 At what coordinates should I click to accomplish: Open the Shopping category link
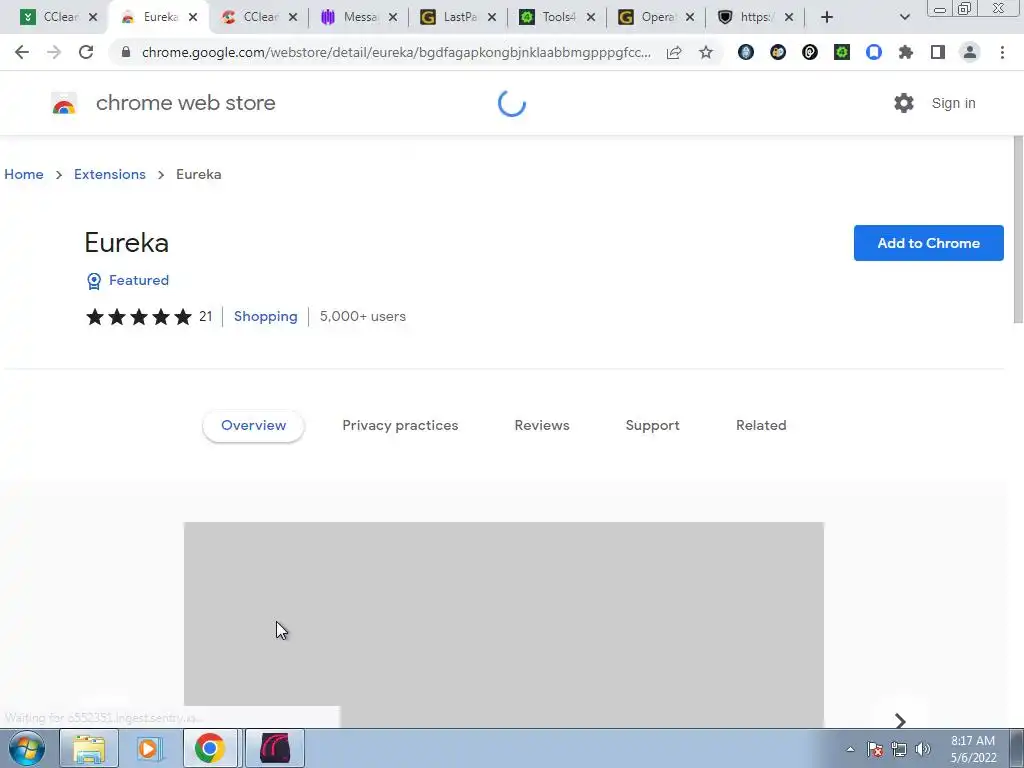pyautogui.click(x=265, y=316)
